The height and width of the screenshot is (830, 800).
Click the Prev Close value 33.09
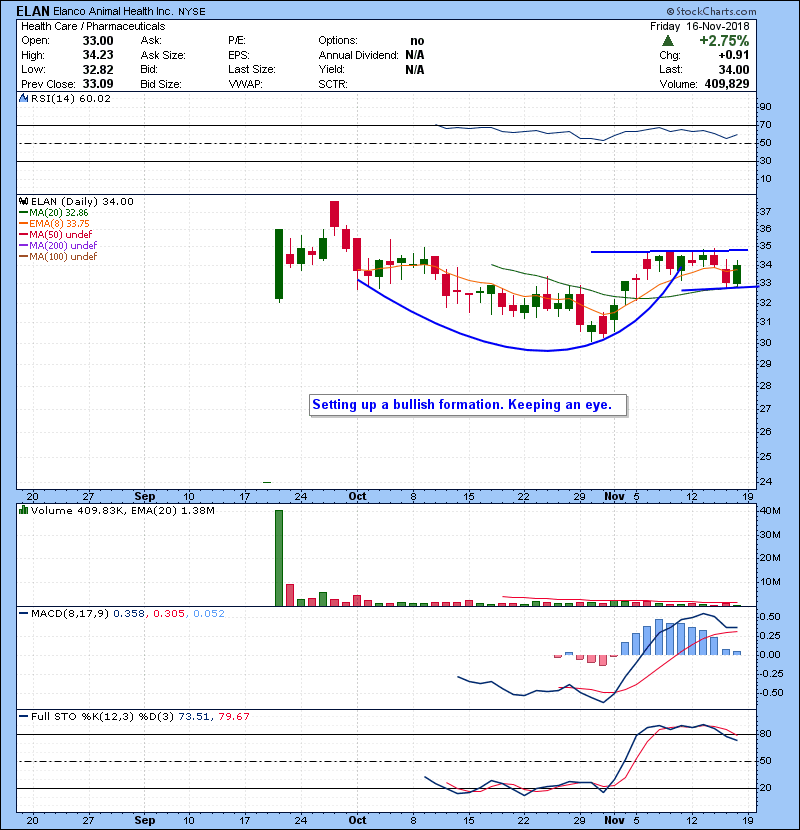click(98, 84)
